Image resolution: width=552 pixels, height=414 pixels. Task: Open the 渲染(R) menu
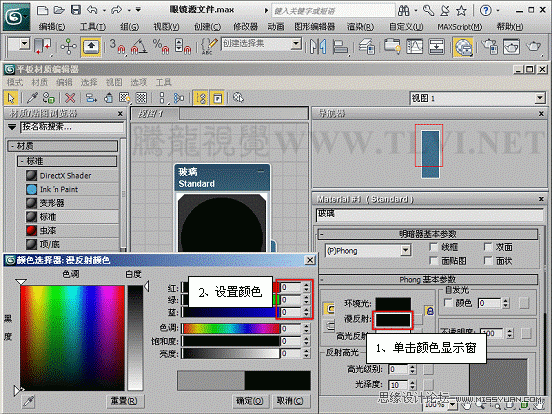pyautogui.click(x=360, y=26)
